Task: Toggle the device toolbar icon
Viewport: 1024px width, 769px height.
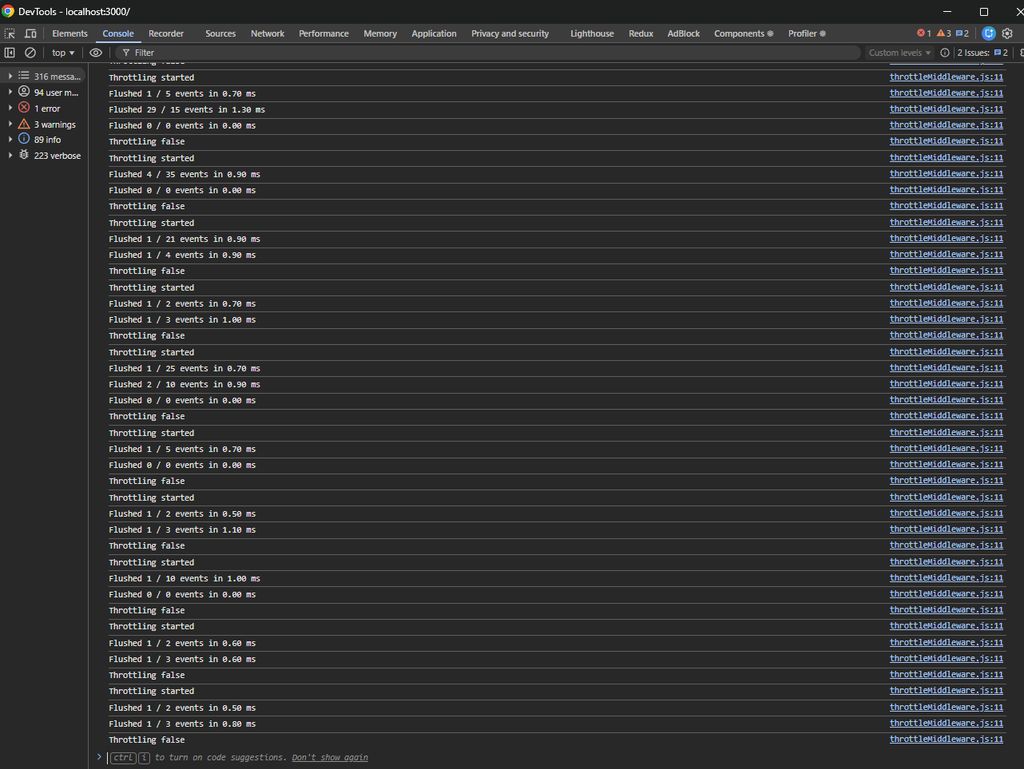Action: pyautogui.click(x=30, y=33)
